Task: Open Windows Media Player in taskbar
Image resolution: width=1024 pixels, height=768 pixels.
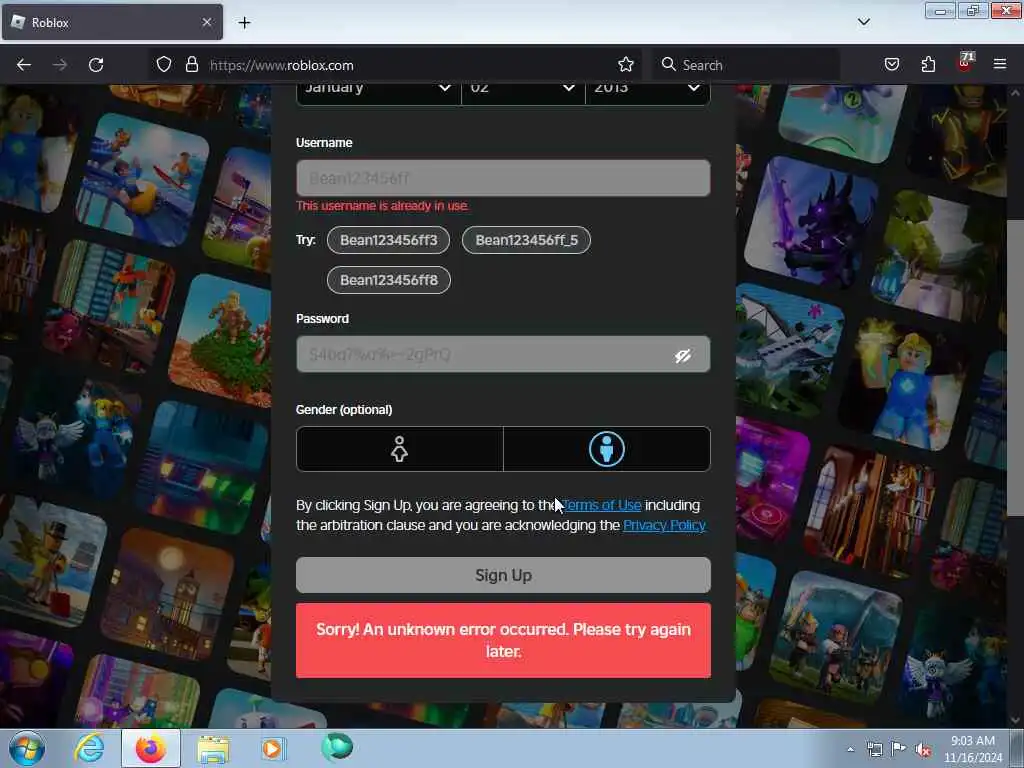Action: click(273, 748)
